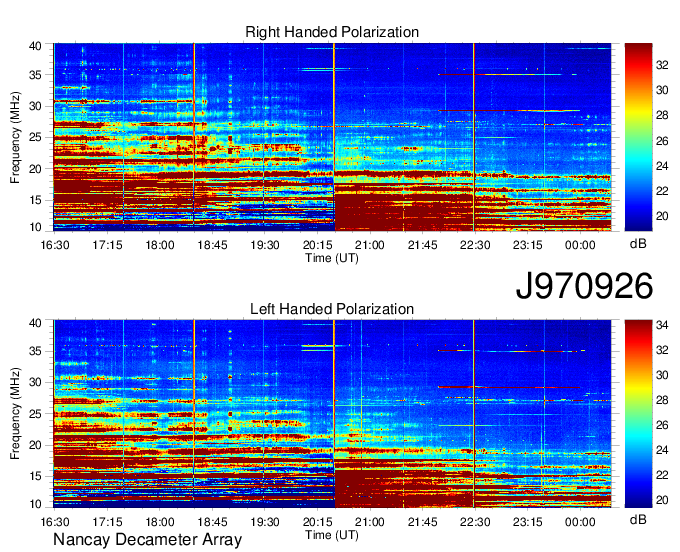680x552 pixels.
Task: Click the 25 MHz tick on Left Handed plot
Action: click(x=36, y=414)
